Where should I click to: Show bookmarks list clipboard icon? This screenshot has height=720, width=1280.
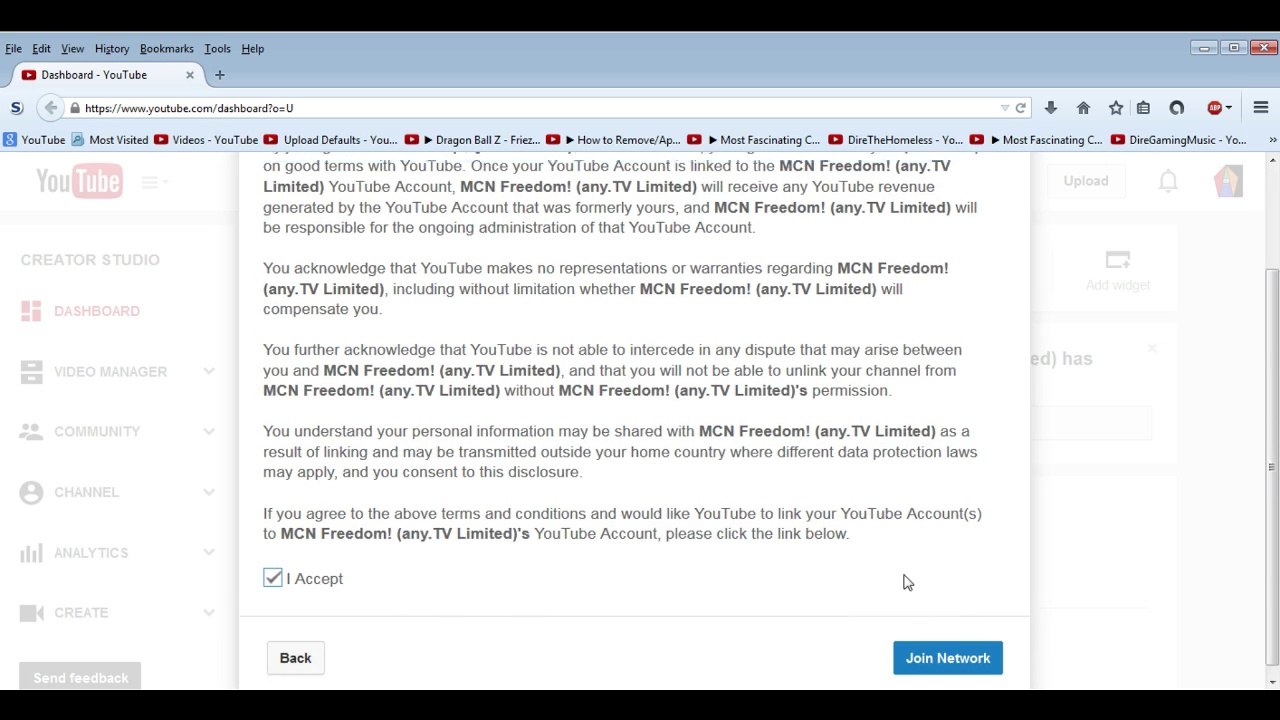[x=1143, y=108]
